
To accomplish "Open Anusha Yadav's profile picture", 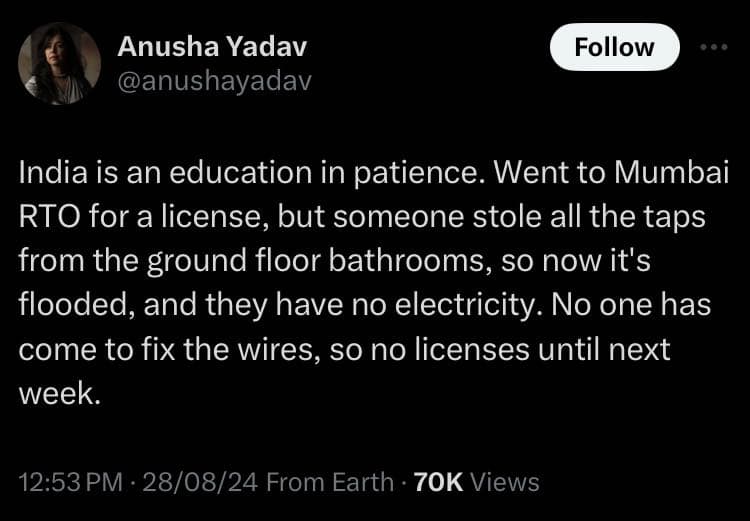I will (x=60, y=63).
